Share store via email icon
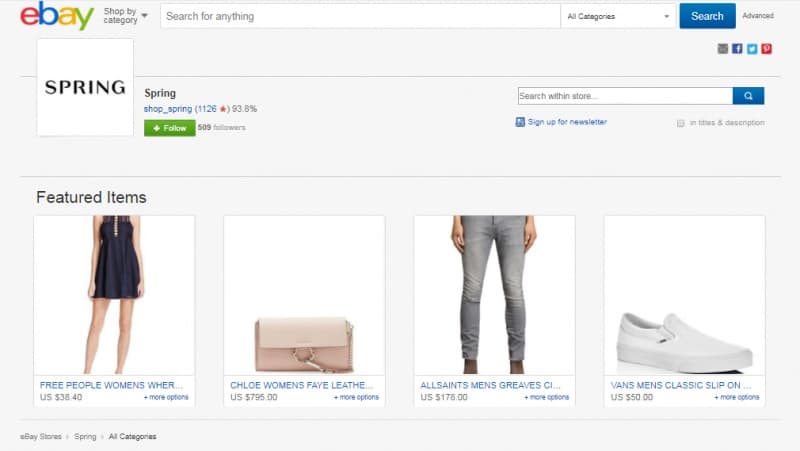The image size is (800, 451). coord(722,48)
